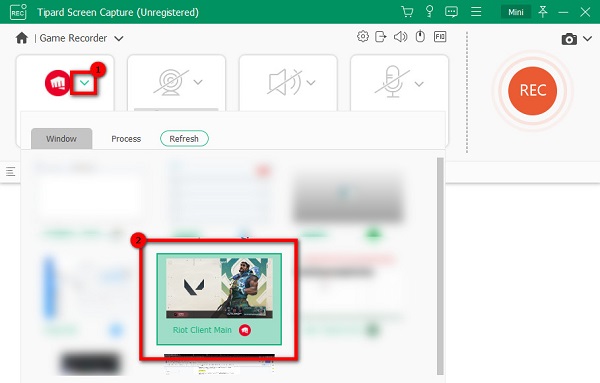Click the frame rate icon in toolbar
The height and width of the screenshot is (383, 600).
tap(440, 37)
